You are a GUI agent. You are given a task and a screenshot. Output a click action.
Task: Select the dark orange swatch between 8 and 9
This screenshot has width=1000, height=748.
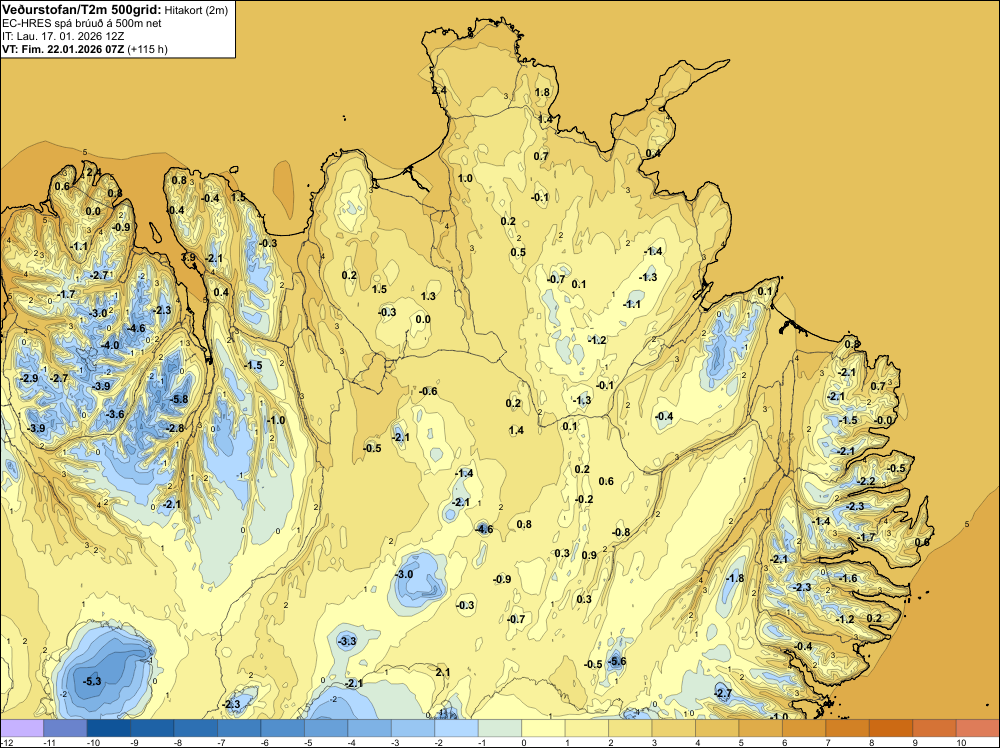891,728
